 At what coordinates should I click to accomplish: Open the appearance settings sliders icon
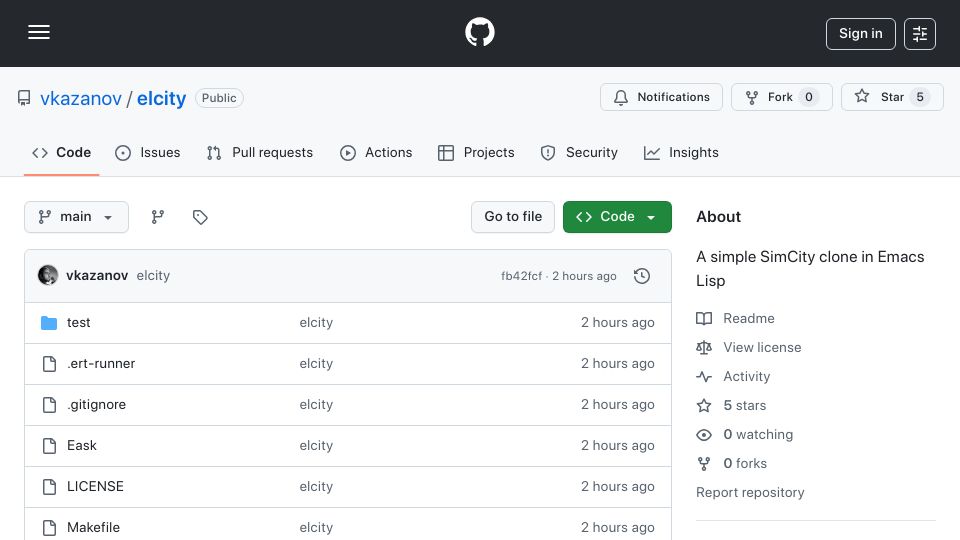click(x=920, y=34)
